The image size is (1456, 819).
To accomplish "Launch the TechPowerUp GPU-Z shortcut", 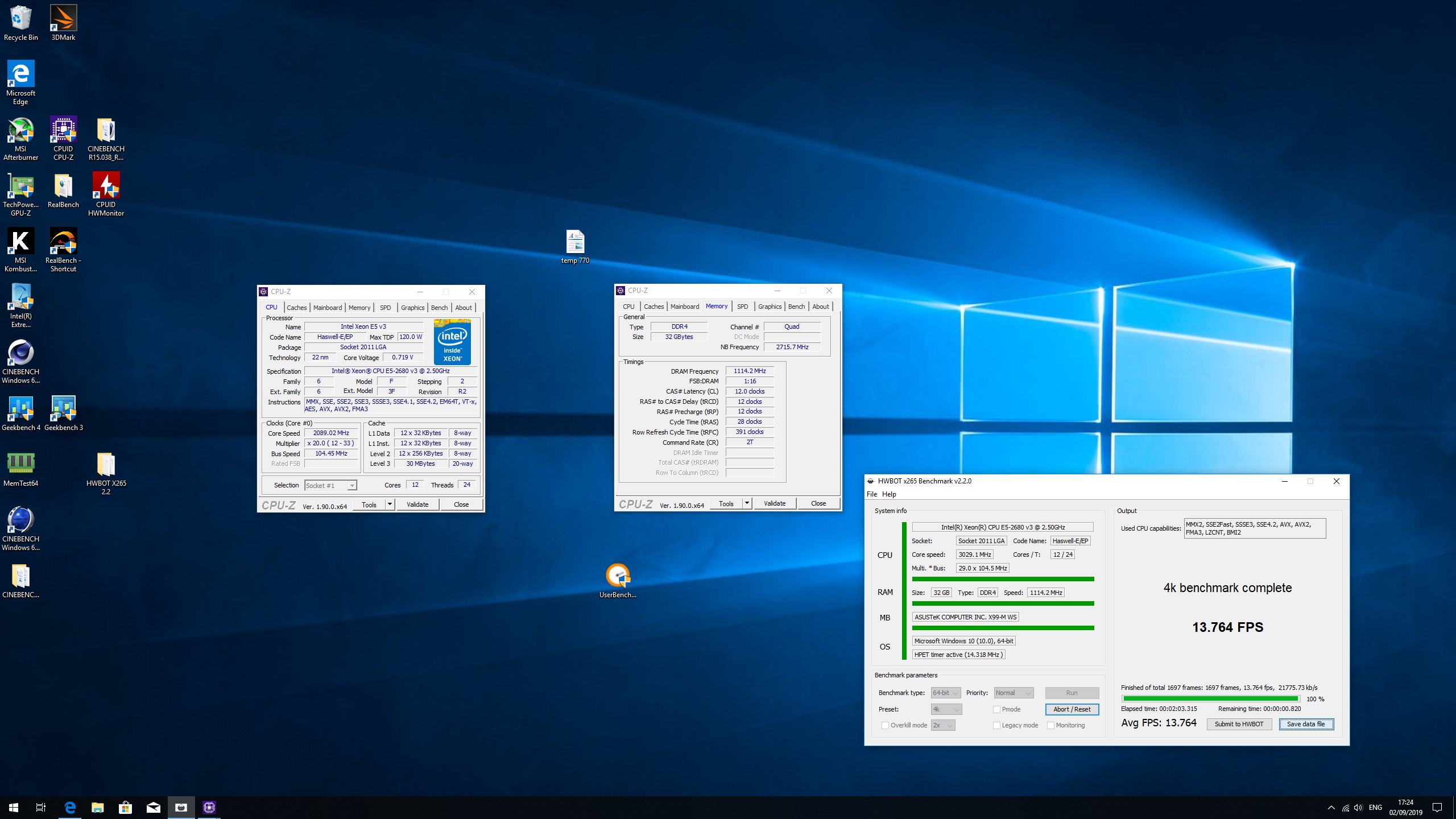I will pyautogui.click(x=21, y=194).
